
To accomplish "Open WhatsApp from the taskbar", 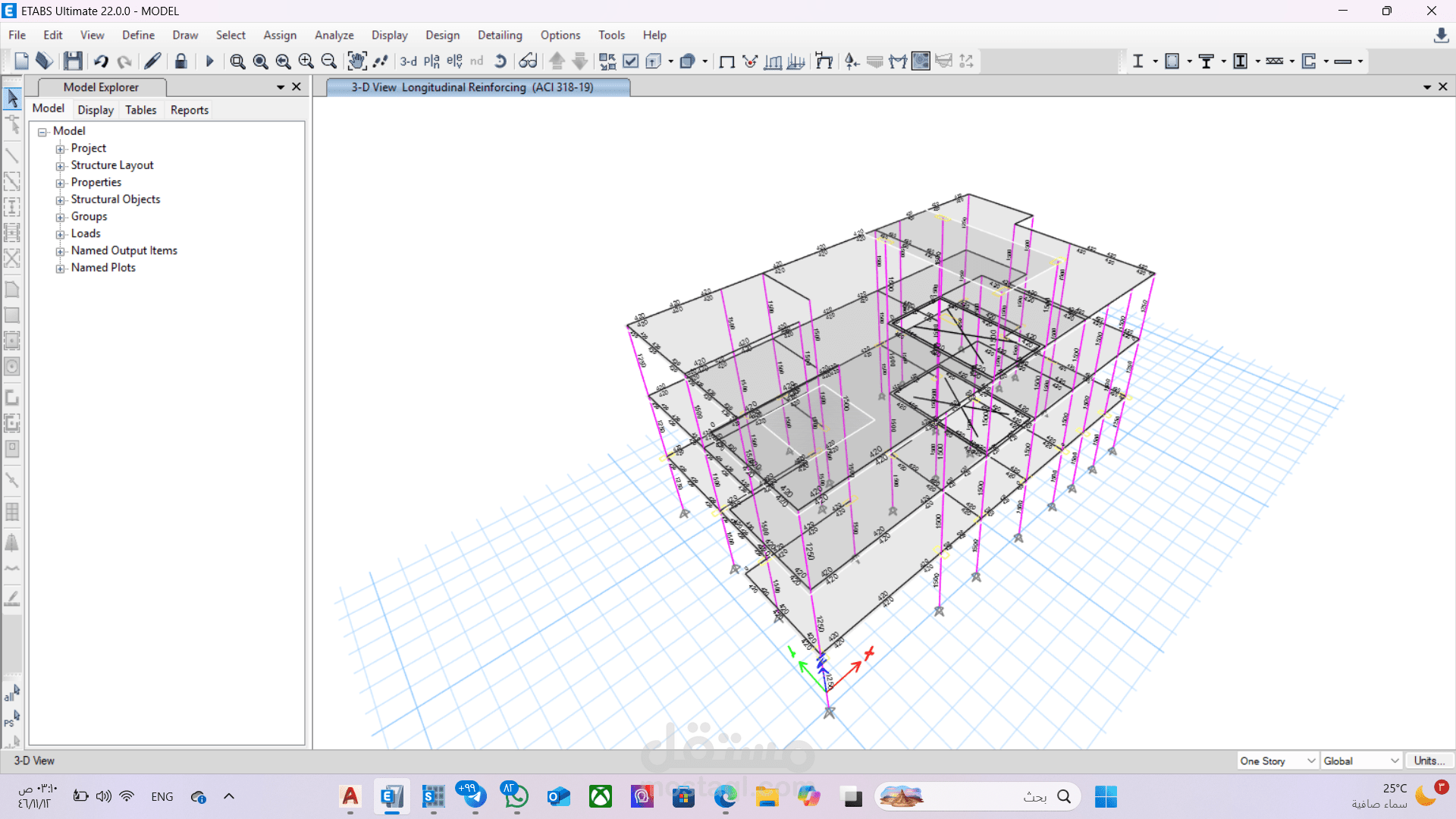I will coord(516,796).
